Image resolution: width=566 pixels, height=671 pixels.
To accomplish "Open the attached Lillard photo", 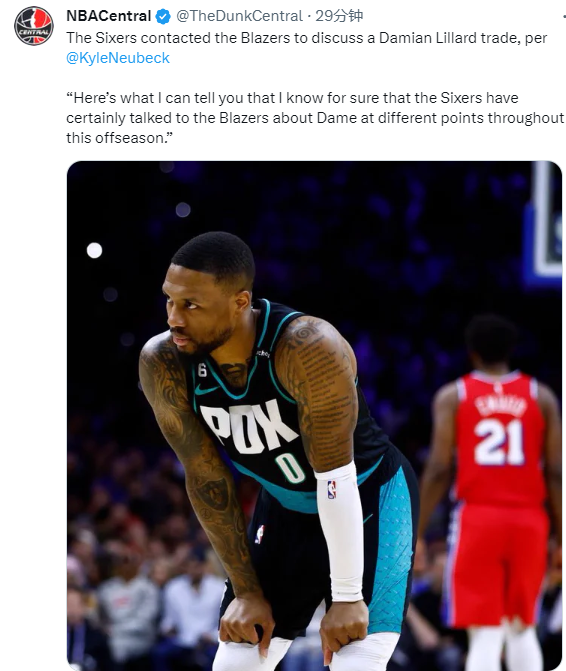I will point(314,416).
